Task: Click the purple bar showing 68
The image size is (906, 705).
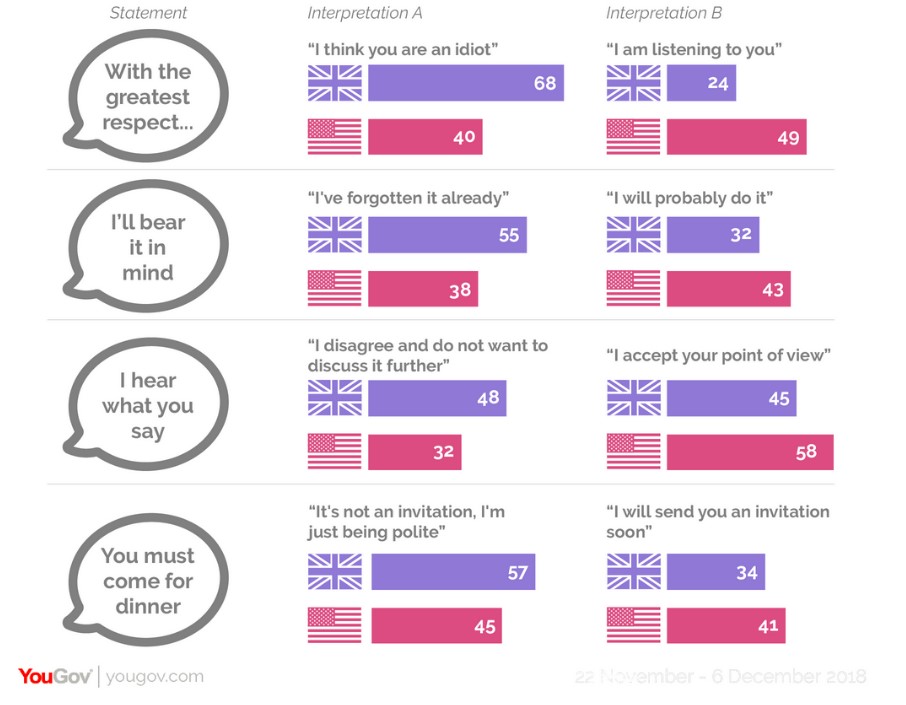Action: (x=465, y=83)
